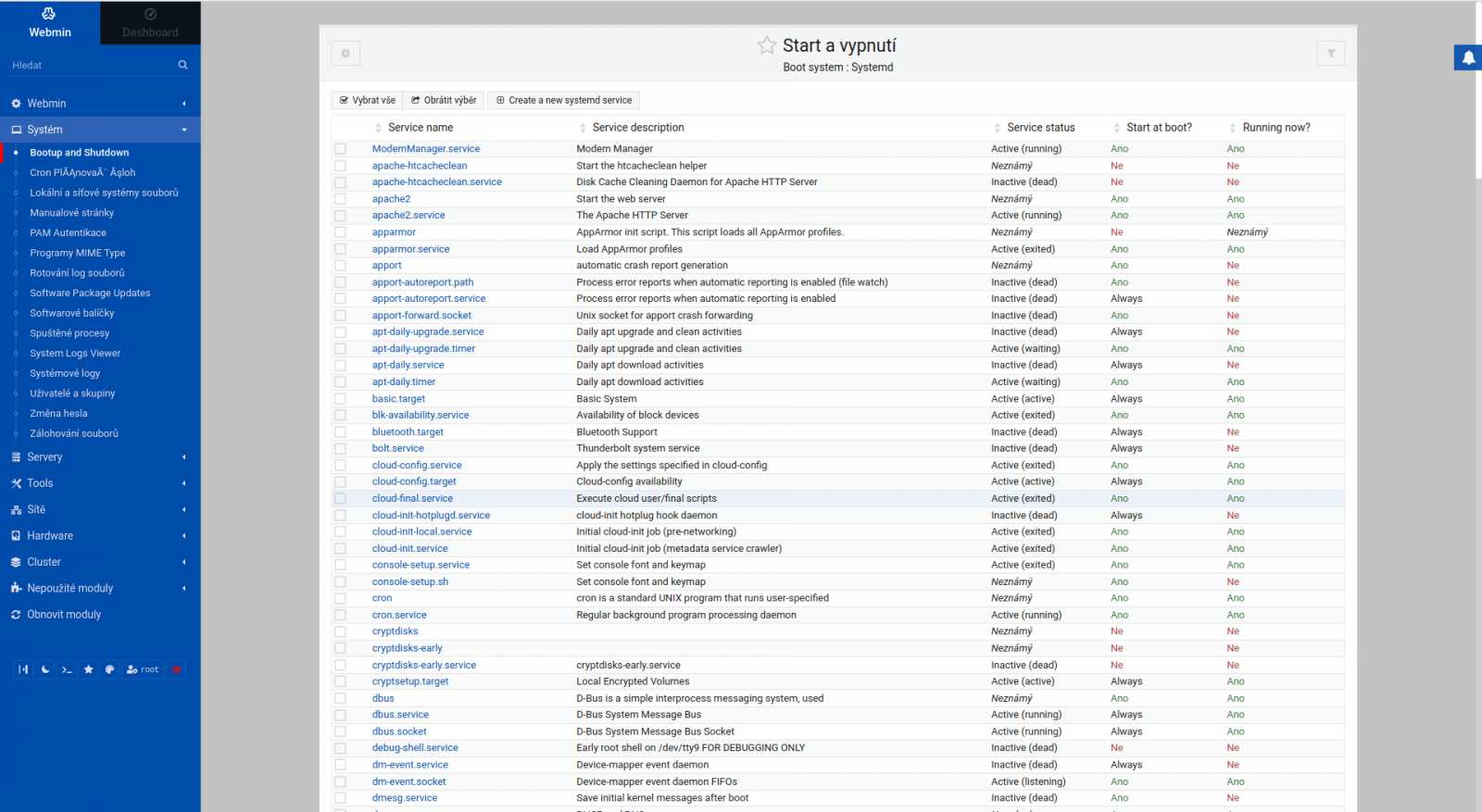Check the apparmor.service row checkbox
This screenshot has width=1482, height=812.
(x=340, y=249)
